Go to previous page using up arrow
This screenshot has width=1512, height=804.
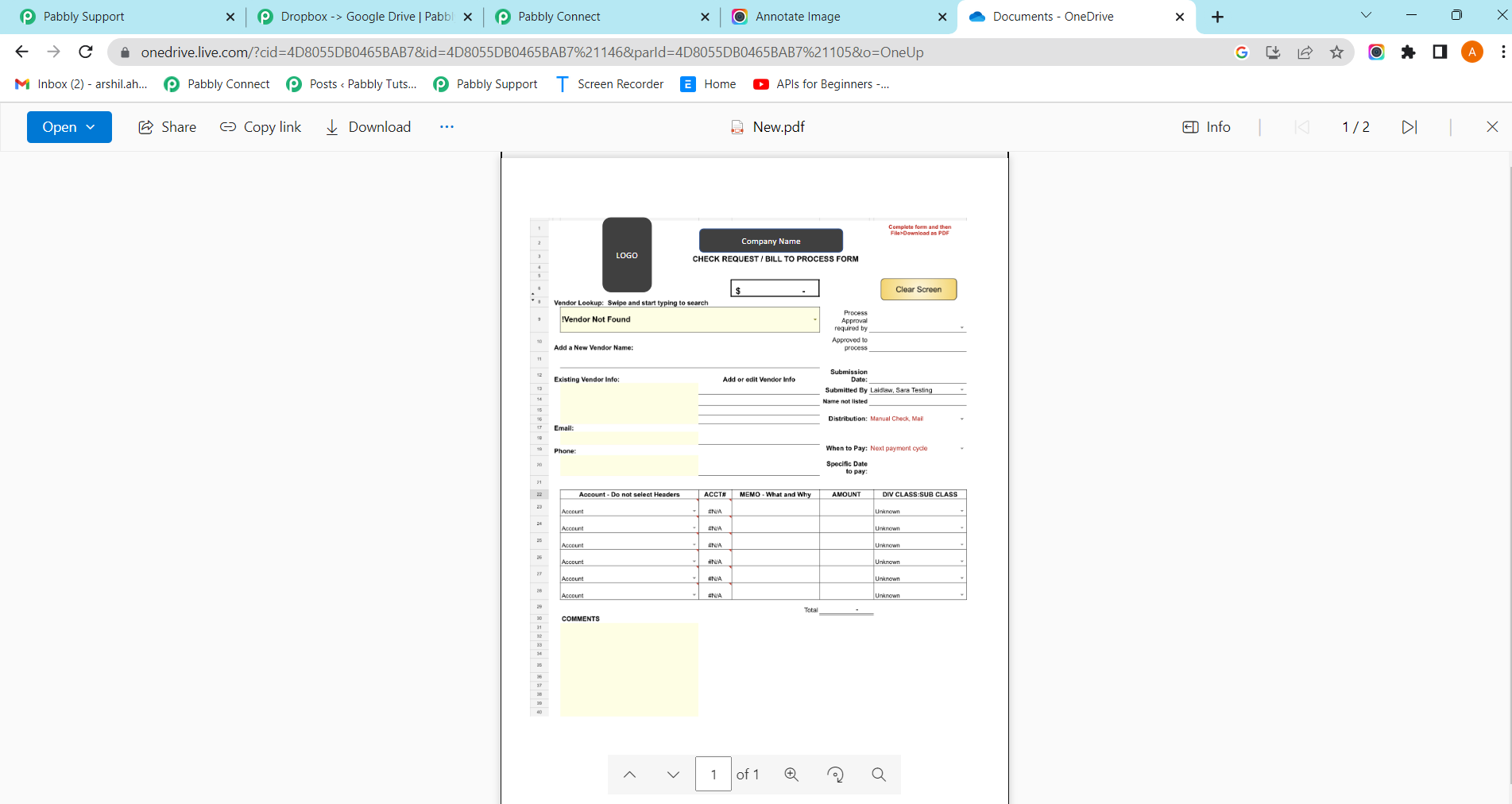pos(629,775)
